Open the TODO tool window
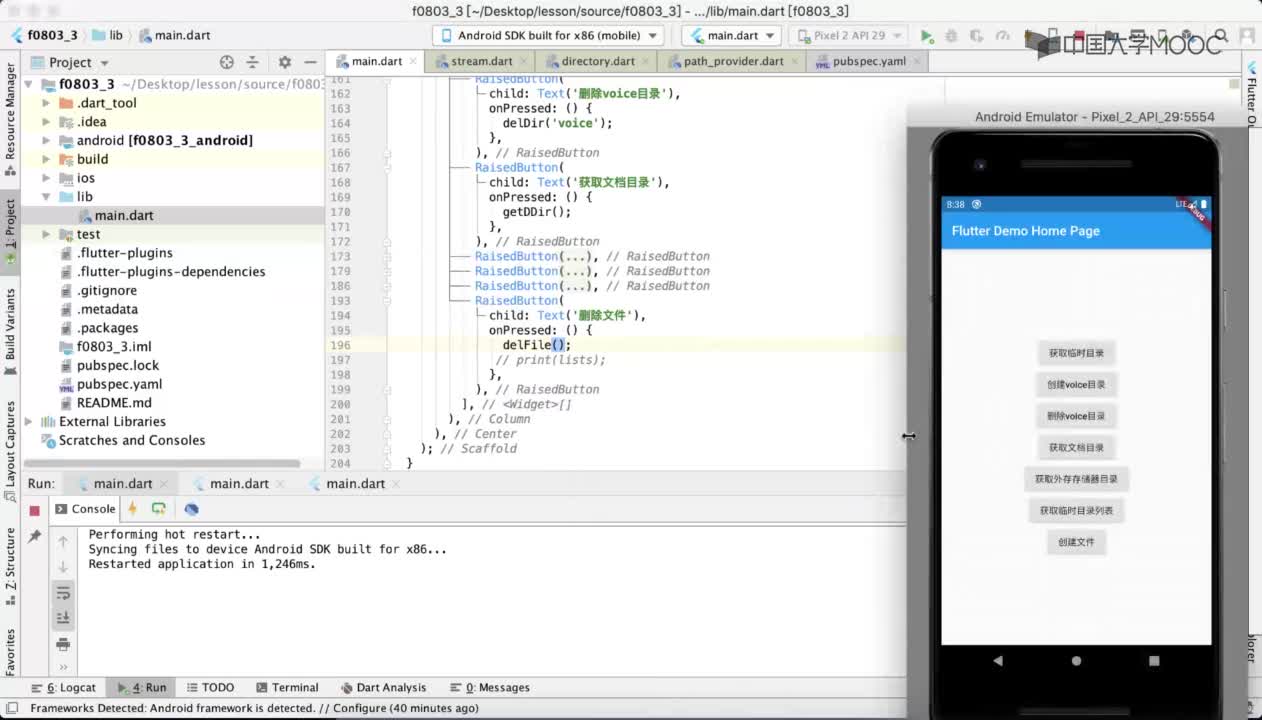The width and height of the screenshot is (1262, 720). (x=210, y=688)
